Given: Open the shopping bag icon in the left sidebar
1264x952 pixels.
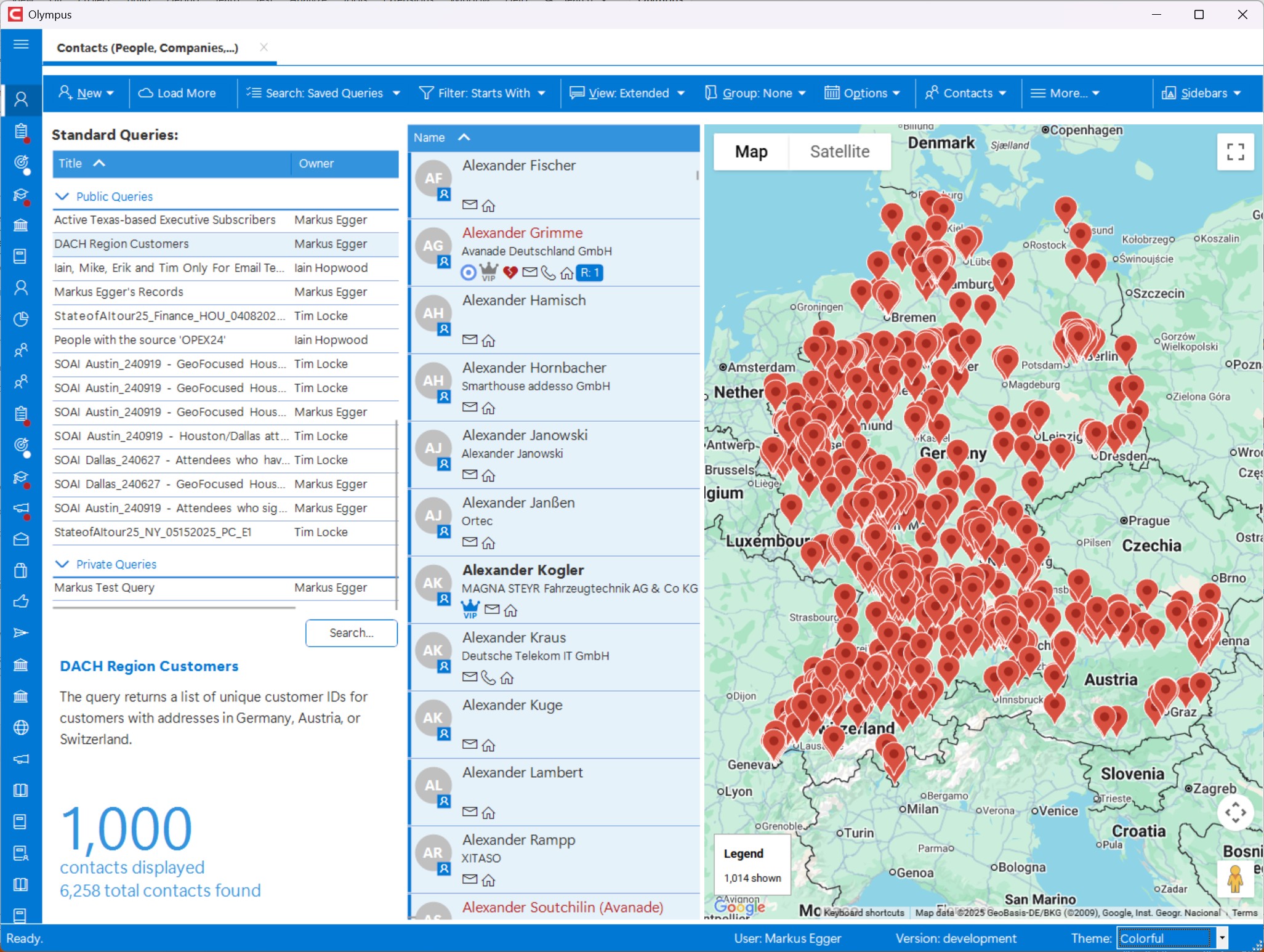Looking at the screenshot, I should tap(21, 570).
